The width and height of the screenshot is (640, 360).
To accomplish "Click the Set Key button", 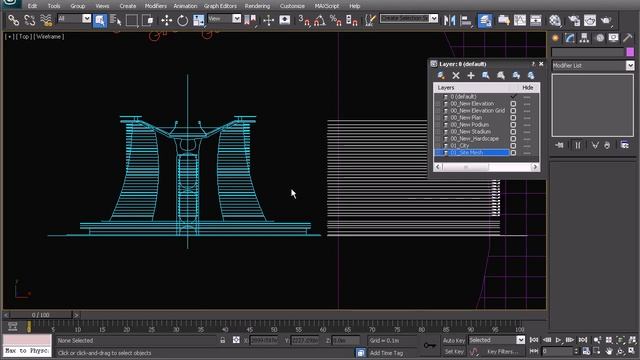I will pos(454,351).
